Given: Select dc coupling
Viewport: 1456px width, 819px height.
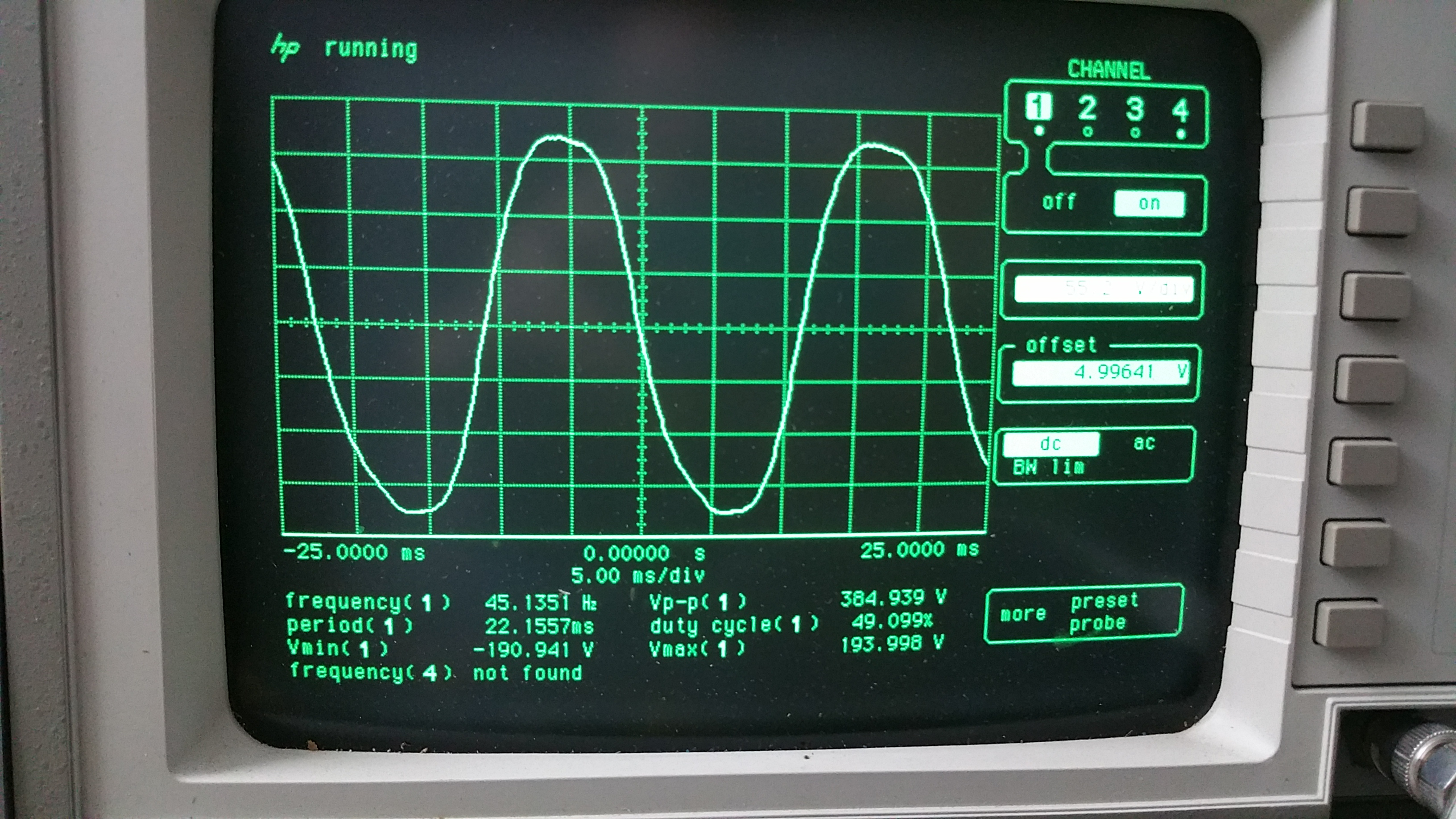Looking at the screenshot, I should pyautogui.click(x=1051, y=444).
